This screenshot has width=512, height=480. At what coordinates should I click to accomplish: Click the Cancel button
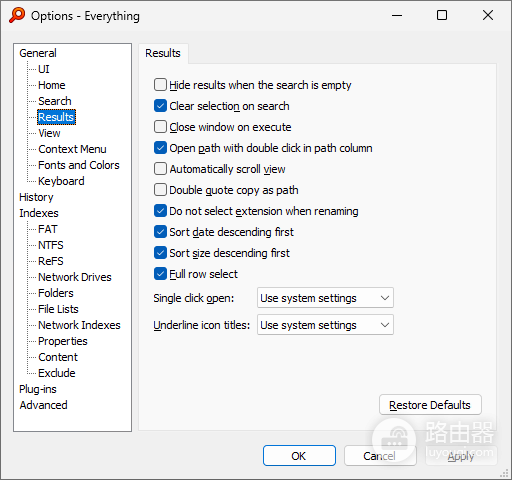click(380, 456)
